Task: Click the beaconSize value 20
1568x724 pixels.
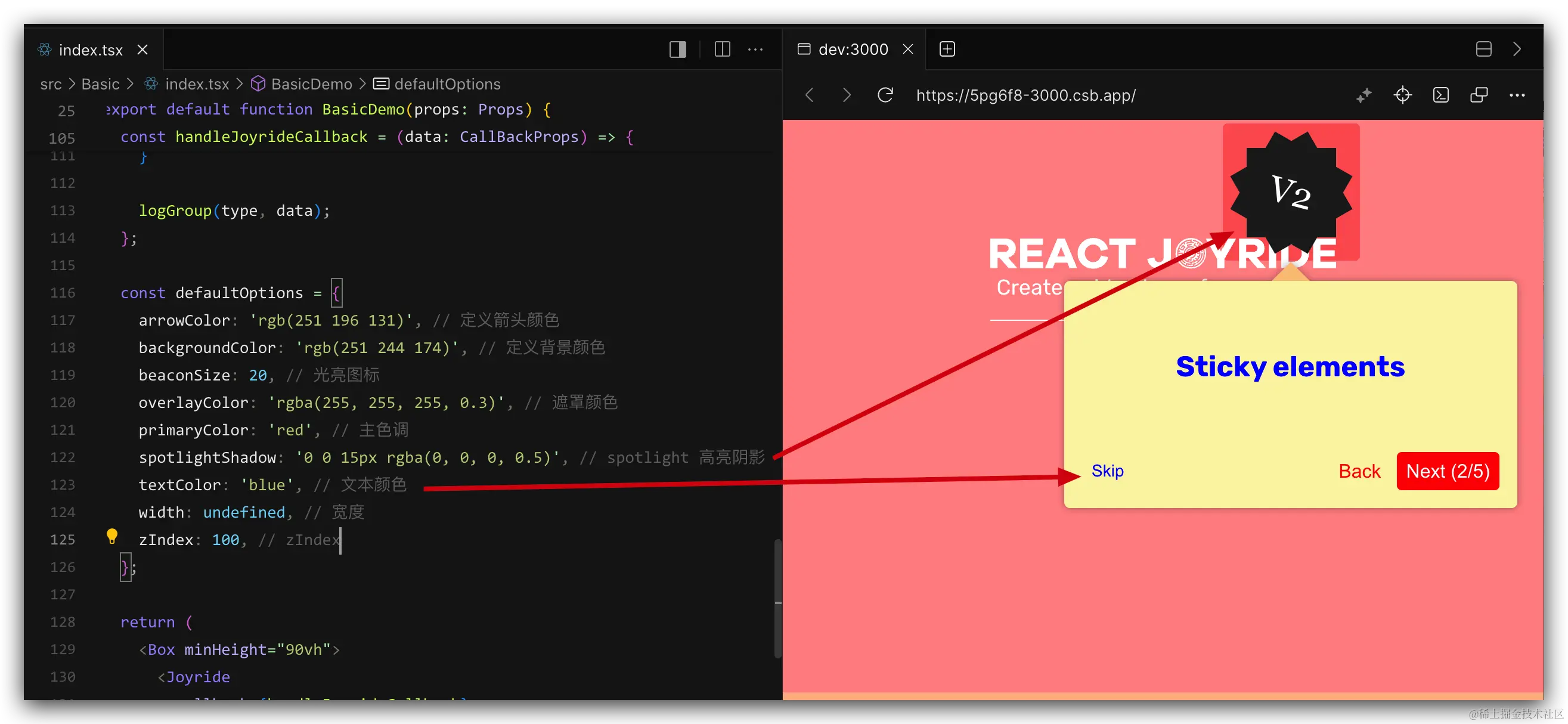Action: [x=258, y=375]
